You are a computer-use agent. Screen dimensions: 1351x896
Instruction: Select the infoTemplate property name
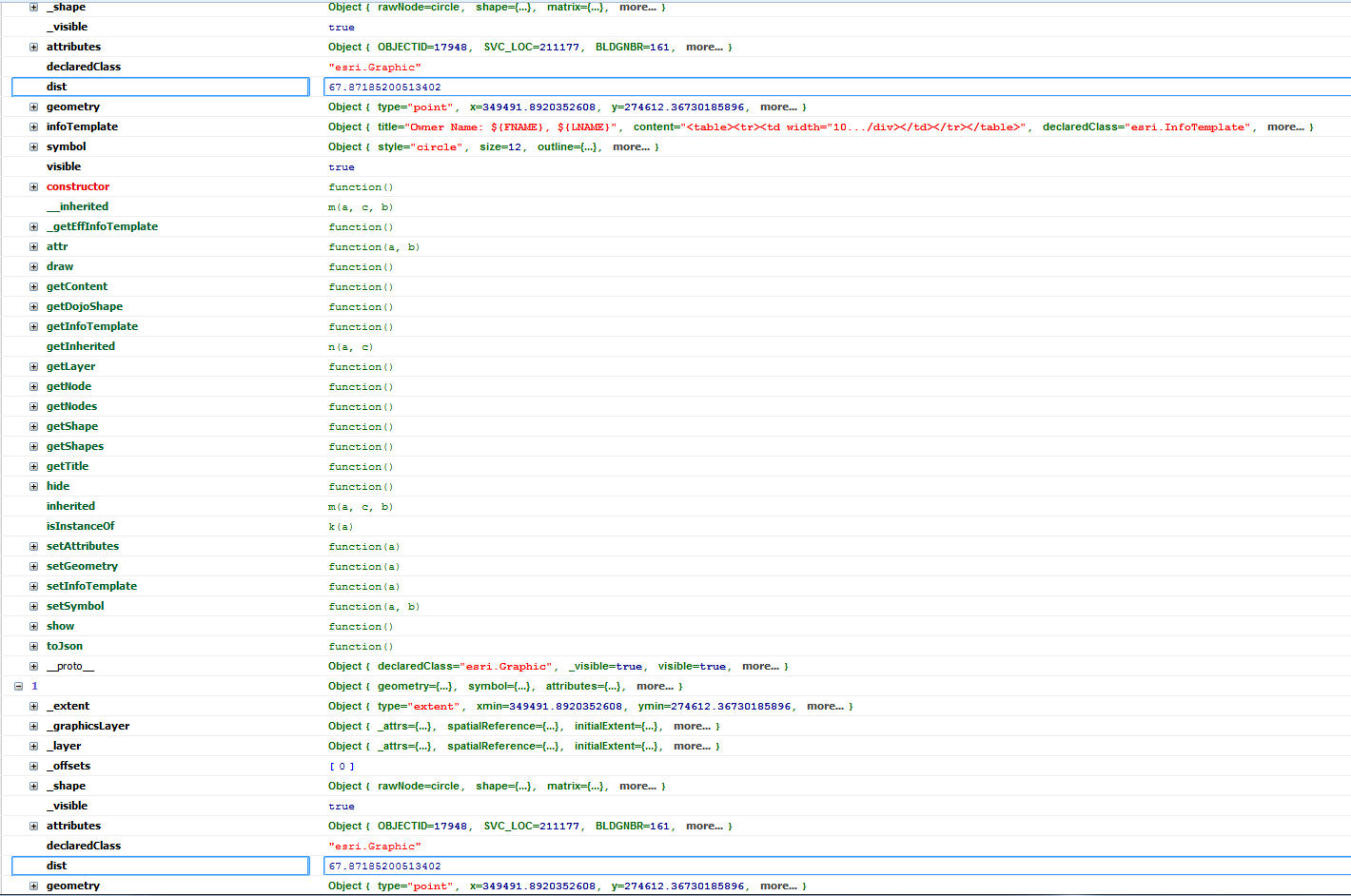82,127
